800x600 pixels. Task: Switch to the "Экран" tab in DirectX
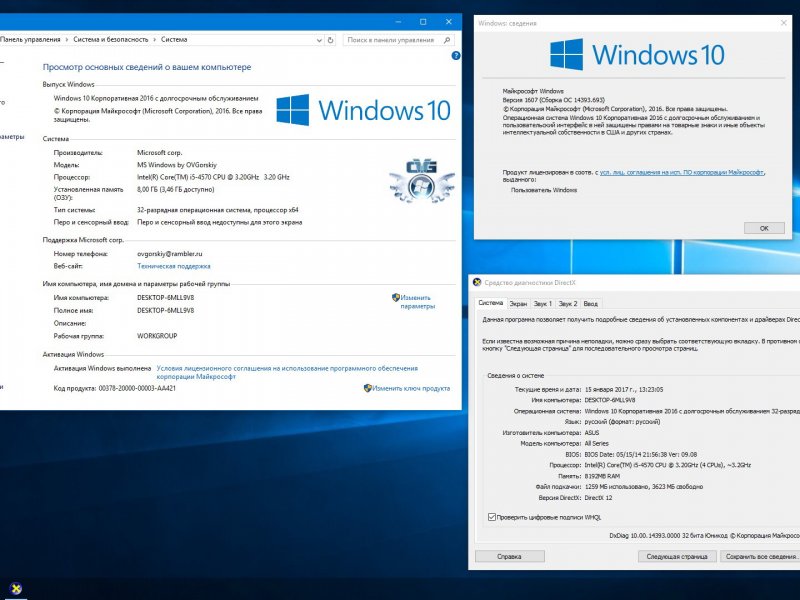click(518, 304)
